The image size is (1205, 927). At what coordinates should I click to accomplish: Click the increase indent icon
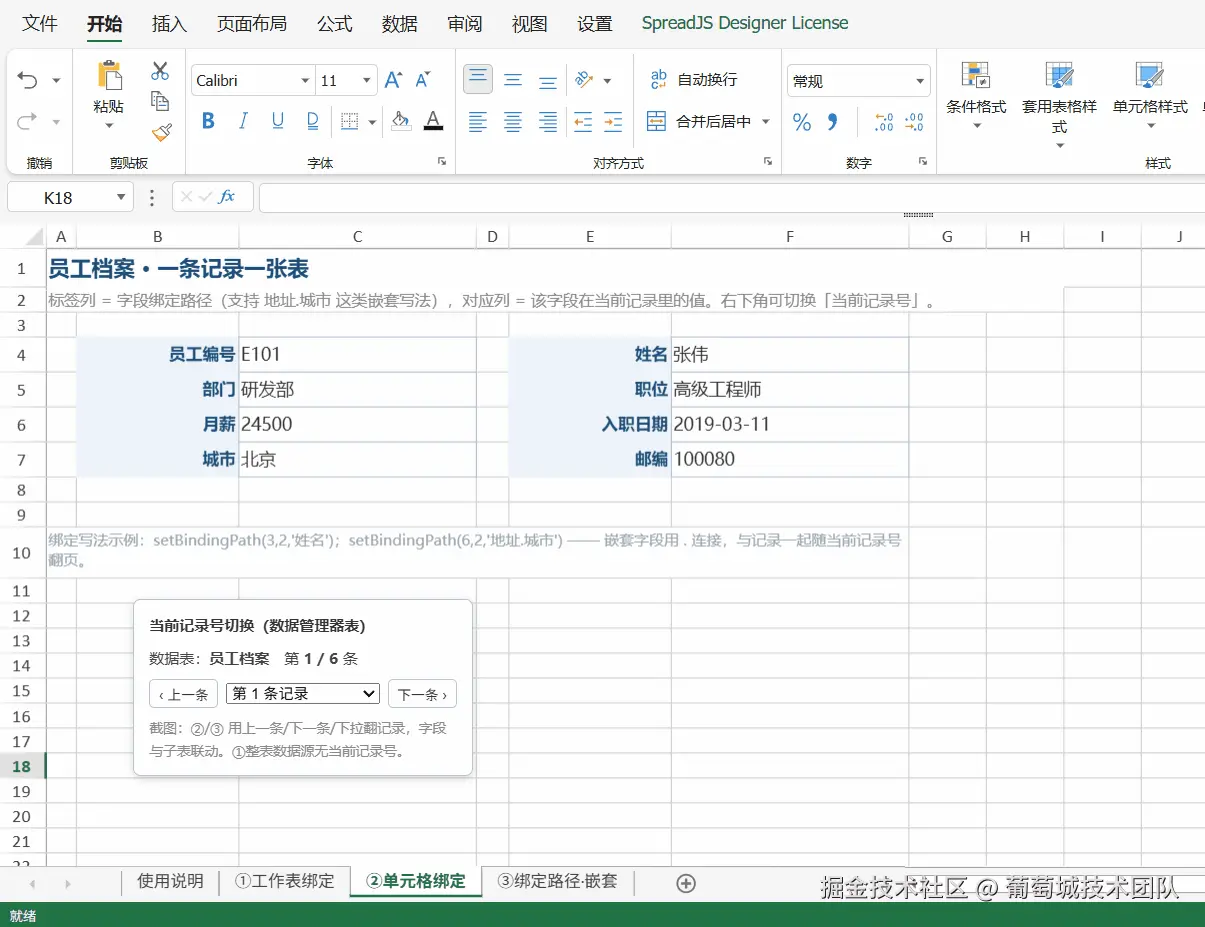pyautogui.click(x=613, y=122)
